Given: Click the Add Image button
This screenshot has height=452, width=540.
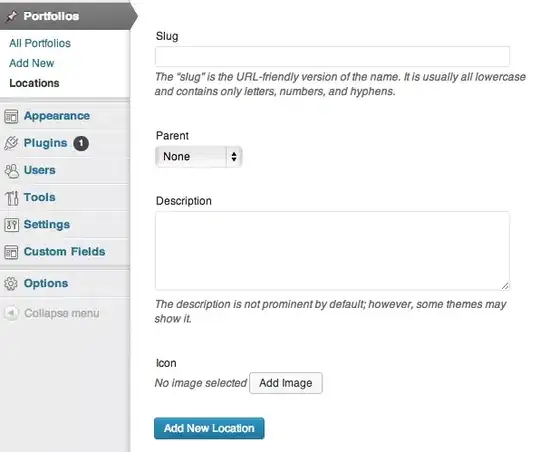Looking at the screenshot, I should tap(286, 383).
